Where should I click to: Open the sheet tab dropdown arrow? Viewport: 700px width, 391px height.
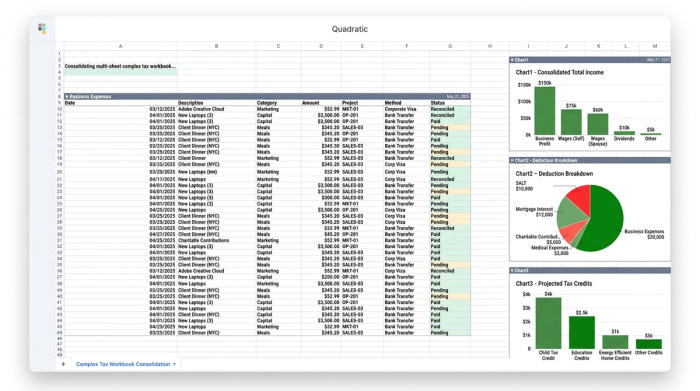(x=174, y=364)
